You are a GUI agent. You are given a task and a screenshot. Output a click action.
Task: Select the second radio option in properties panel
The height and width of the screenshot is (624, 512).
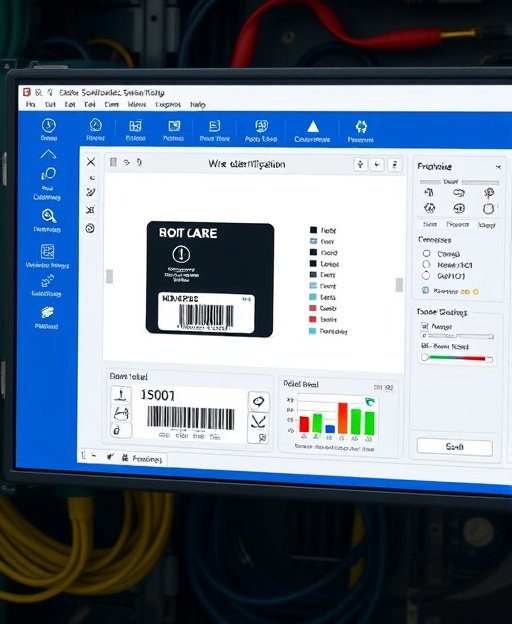(426, 264)
